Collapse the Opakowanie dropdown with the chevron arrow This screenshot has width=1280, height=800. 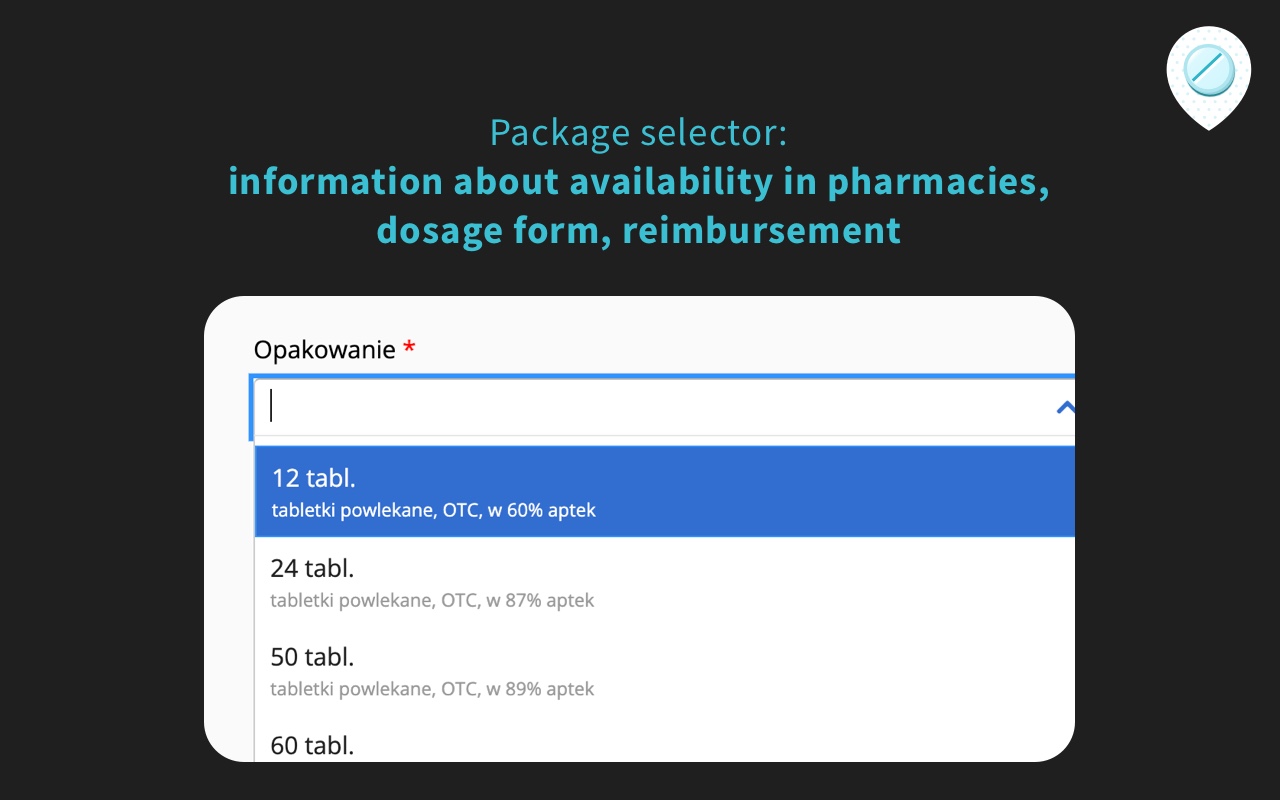click(x=1064, y=407)
